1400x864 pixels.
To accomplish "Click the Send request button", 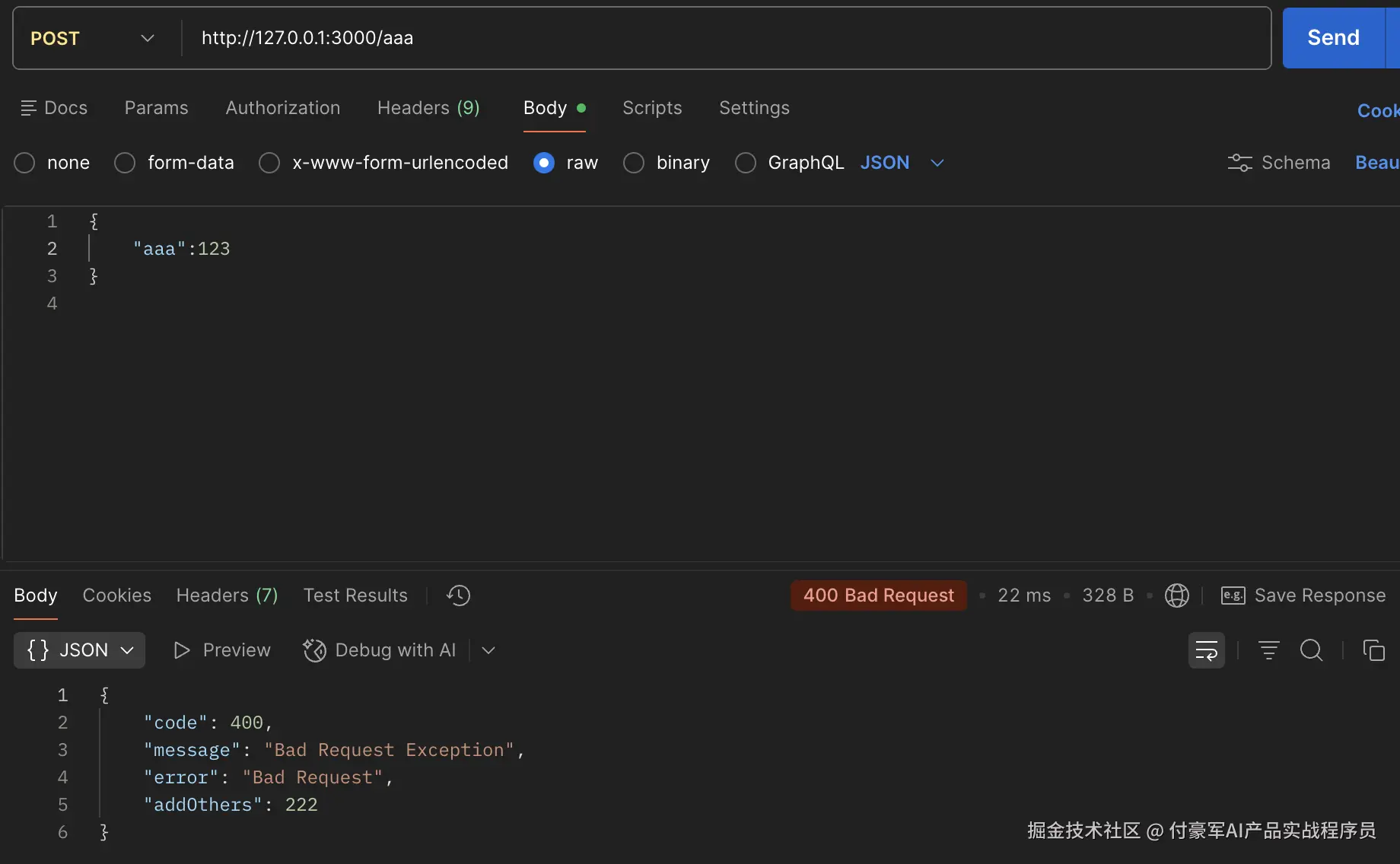I will click(1333, 38).
